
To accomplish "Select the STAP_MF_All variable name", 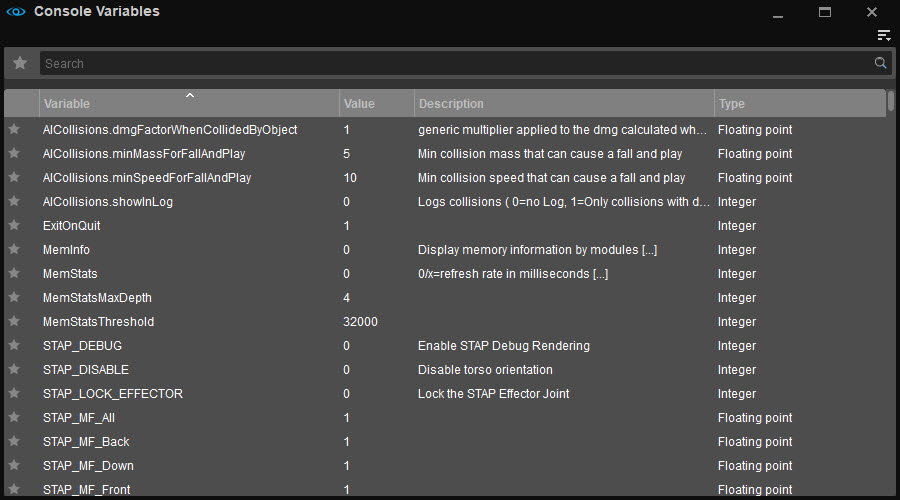I will [x=79, y=418].
